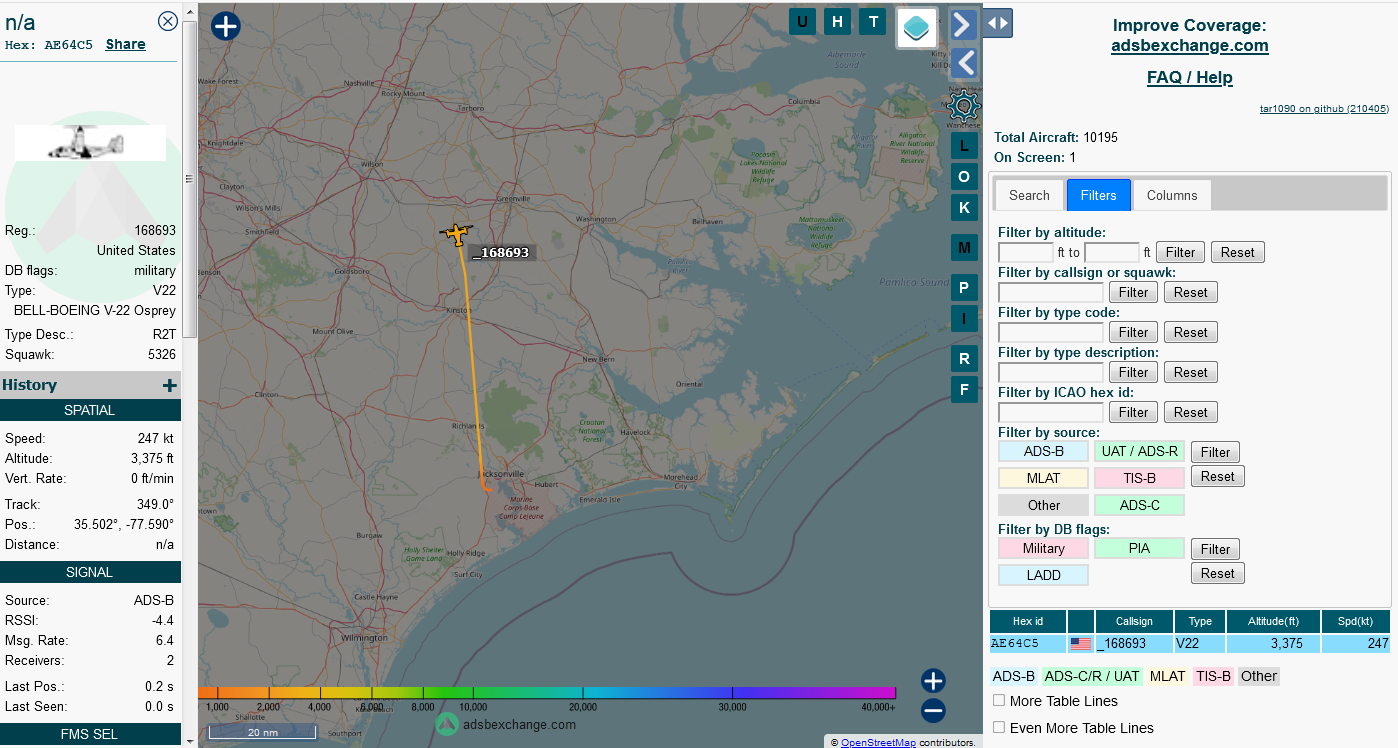Open the settings gear icon
Viewport: 1398px width, 748px height.
[963, 104]
